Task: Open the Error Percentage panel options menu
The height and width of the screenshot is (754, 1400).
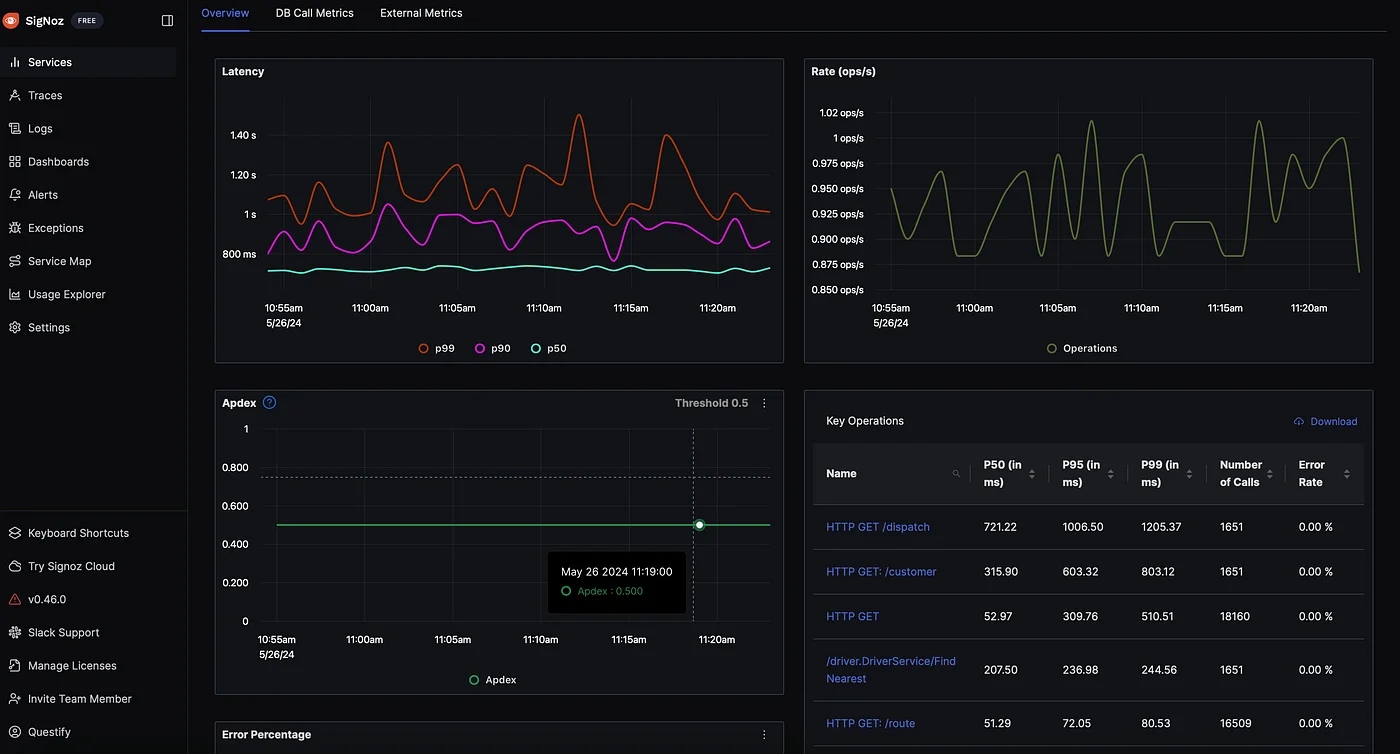Action: pyautogui.click(x=764, y=735)
